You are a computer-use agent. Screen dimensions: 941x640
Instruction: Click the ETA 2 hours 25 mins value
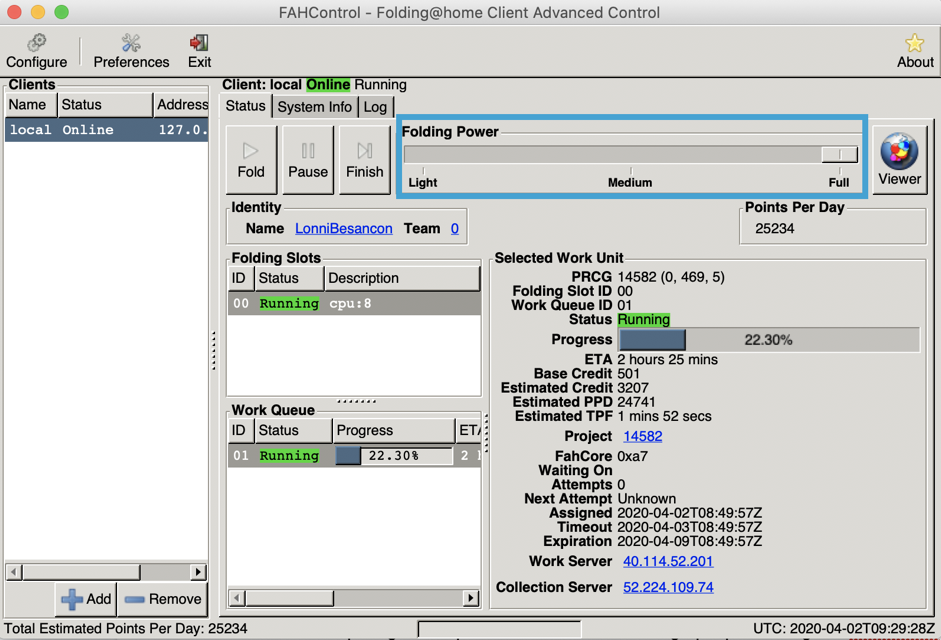(667, 360)
